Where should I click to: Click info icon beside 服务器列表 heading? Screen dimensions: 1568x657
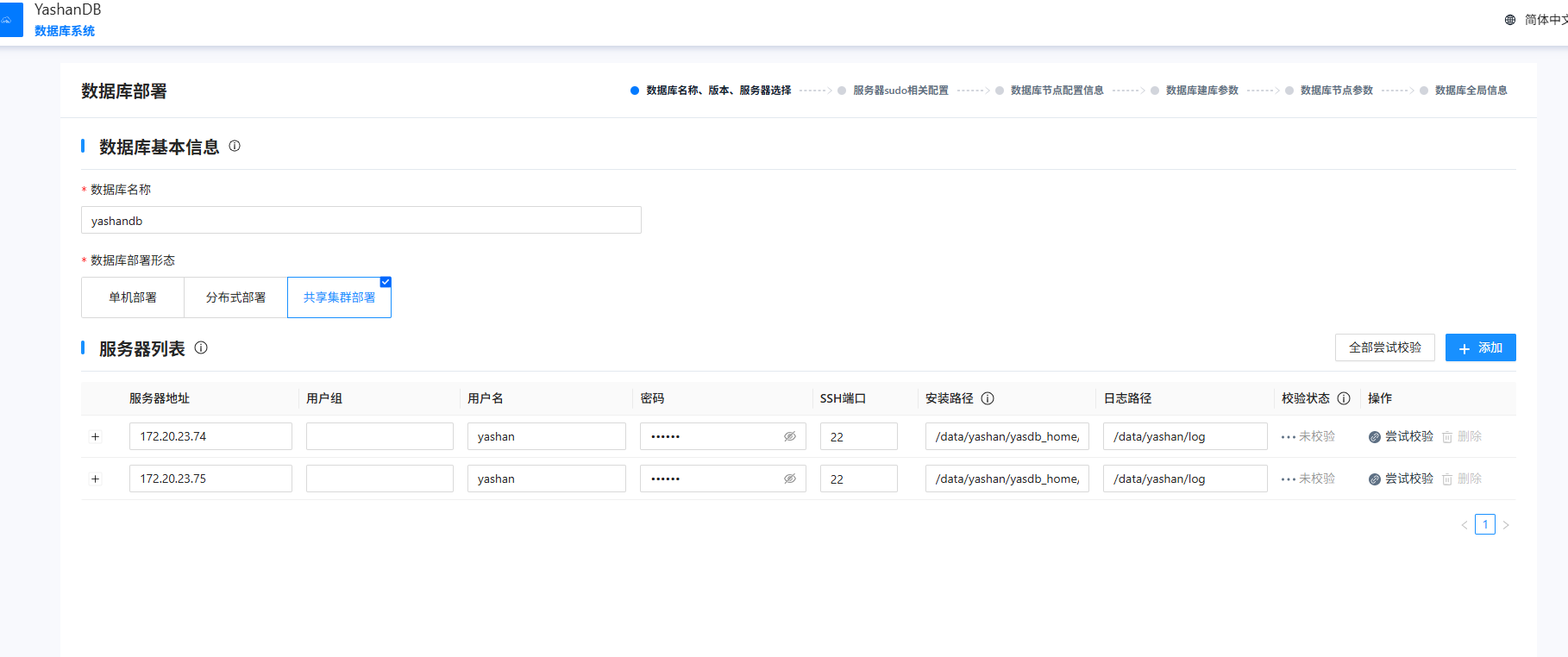pos(201,348)
